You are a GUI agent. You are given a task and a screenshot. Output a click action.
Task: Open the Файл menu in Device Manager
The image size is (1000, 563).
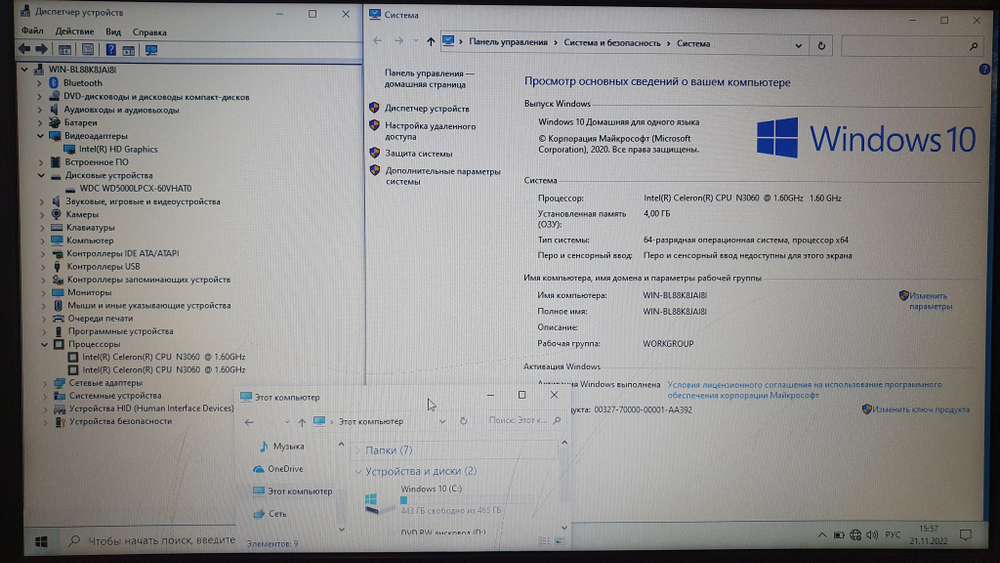pyautogui.click(x=33, y=31)
